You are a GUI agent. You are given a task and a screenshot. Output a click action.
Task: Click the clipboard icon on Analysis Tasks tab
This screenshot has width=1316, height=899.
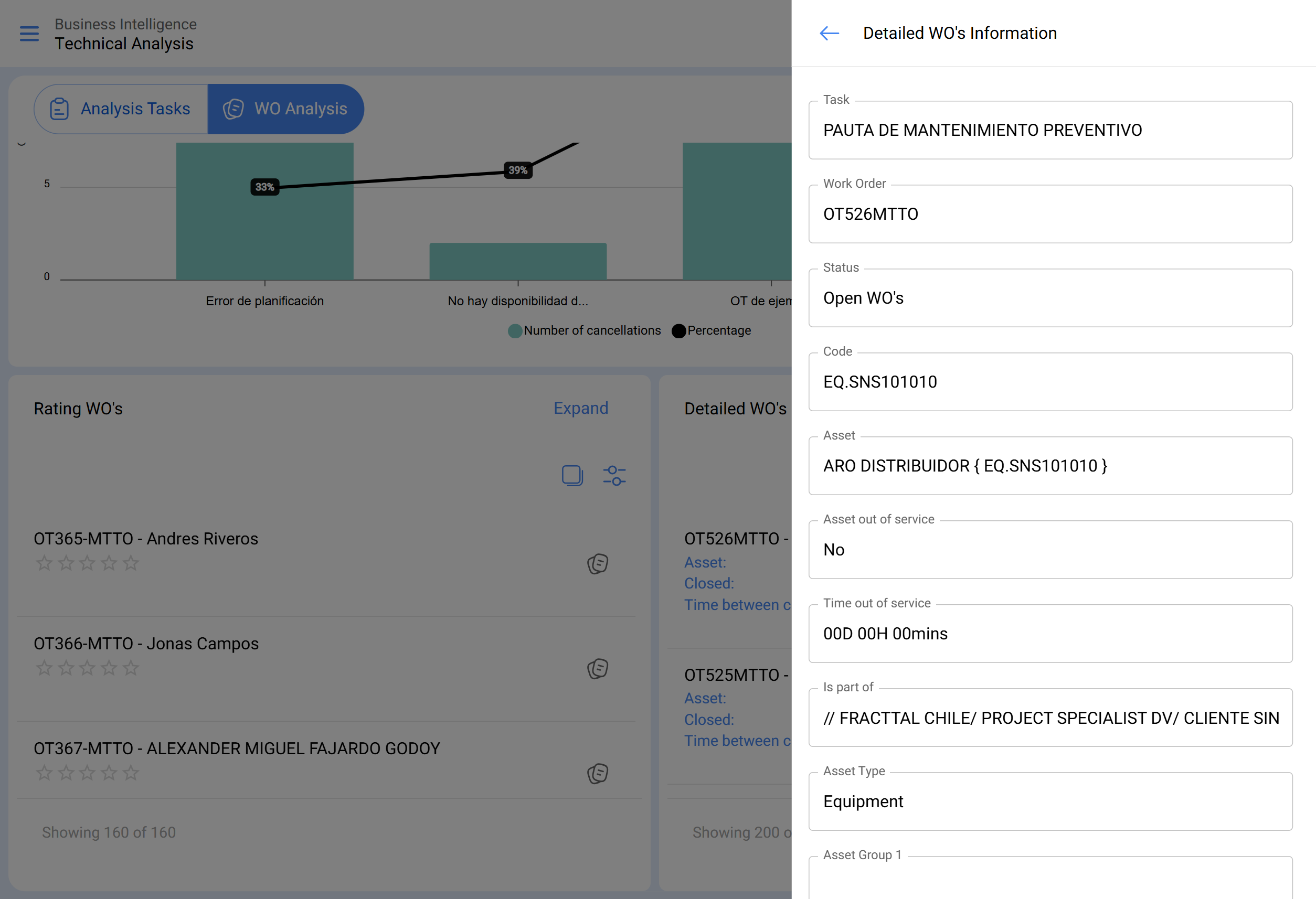(x=59, y=109)
